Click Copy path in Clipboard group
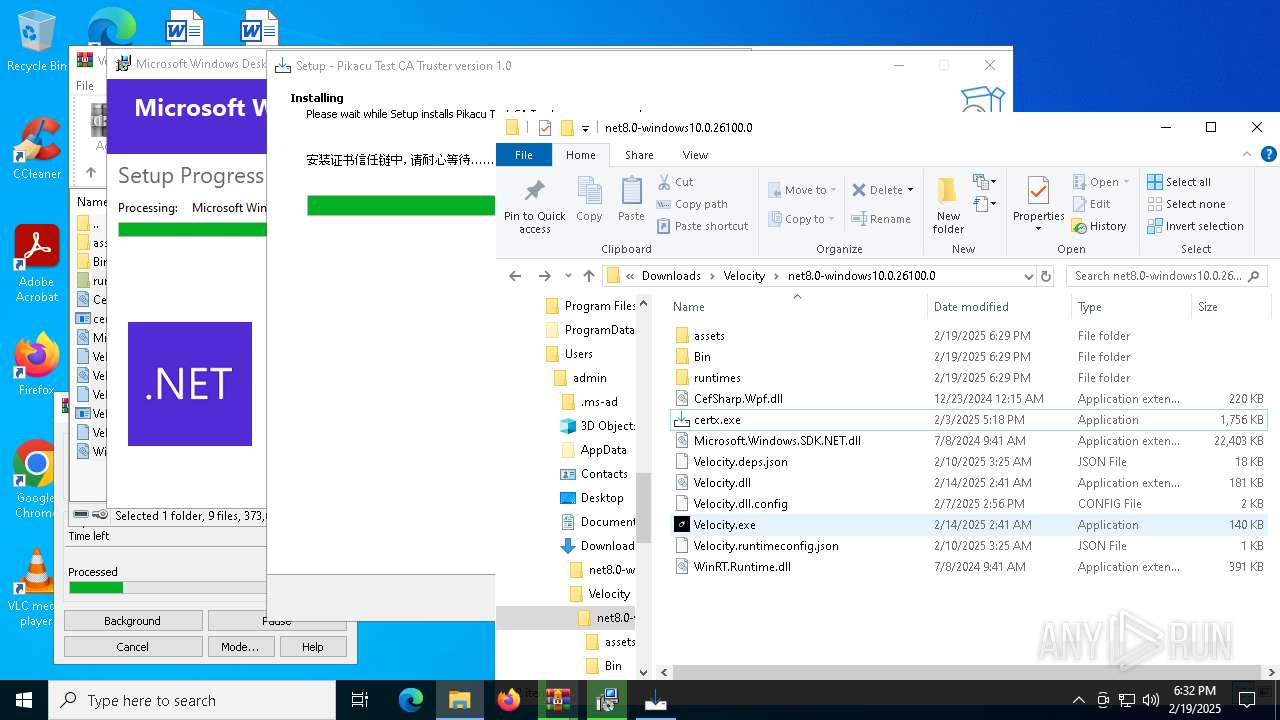 [x=692, y=204]
